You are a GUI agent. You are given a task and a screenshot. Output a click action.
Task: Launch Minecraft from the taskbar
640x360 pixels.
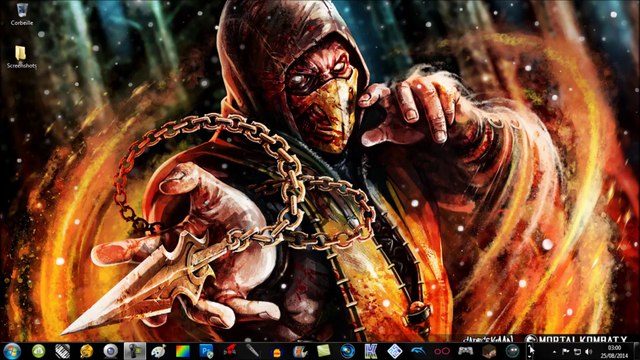489,351
